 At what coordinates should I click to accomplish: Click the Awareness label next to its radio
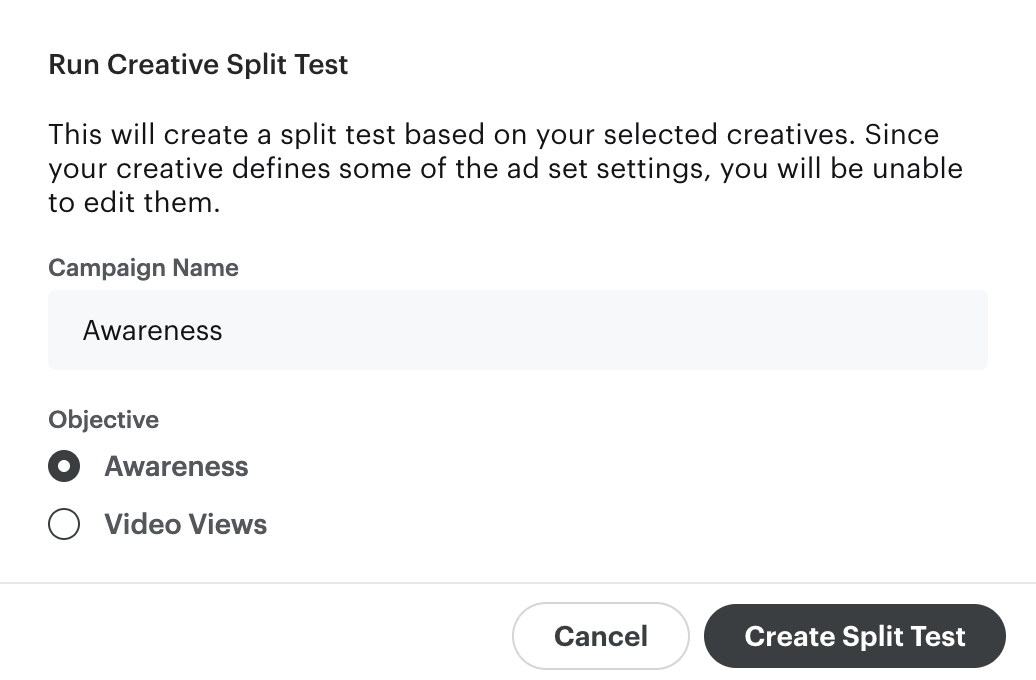click(x=176, y=466)
